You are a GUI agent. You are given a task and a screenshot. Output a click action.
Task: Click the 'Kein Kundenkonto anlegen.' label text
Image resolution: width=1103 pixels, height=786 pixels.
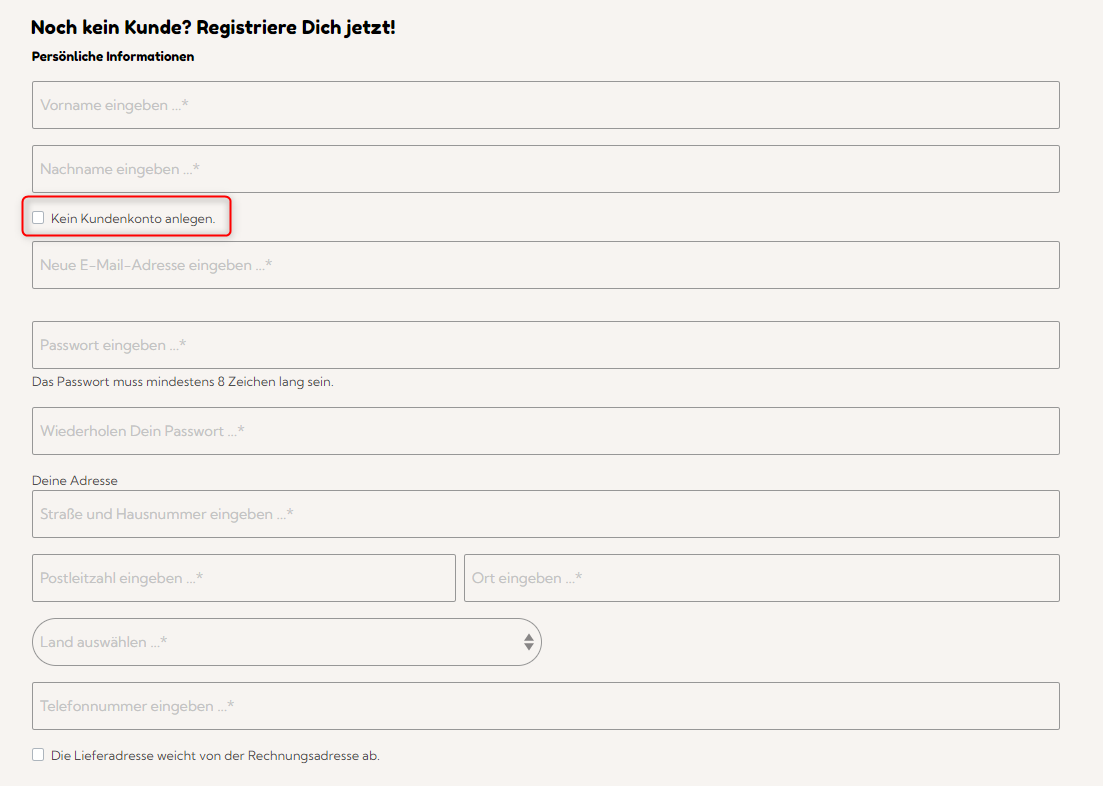(133, 218)
